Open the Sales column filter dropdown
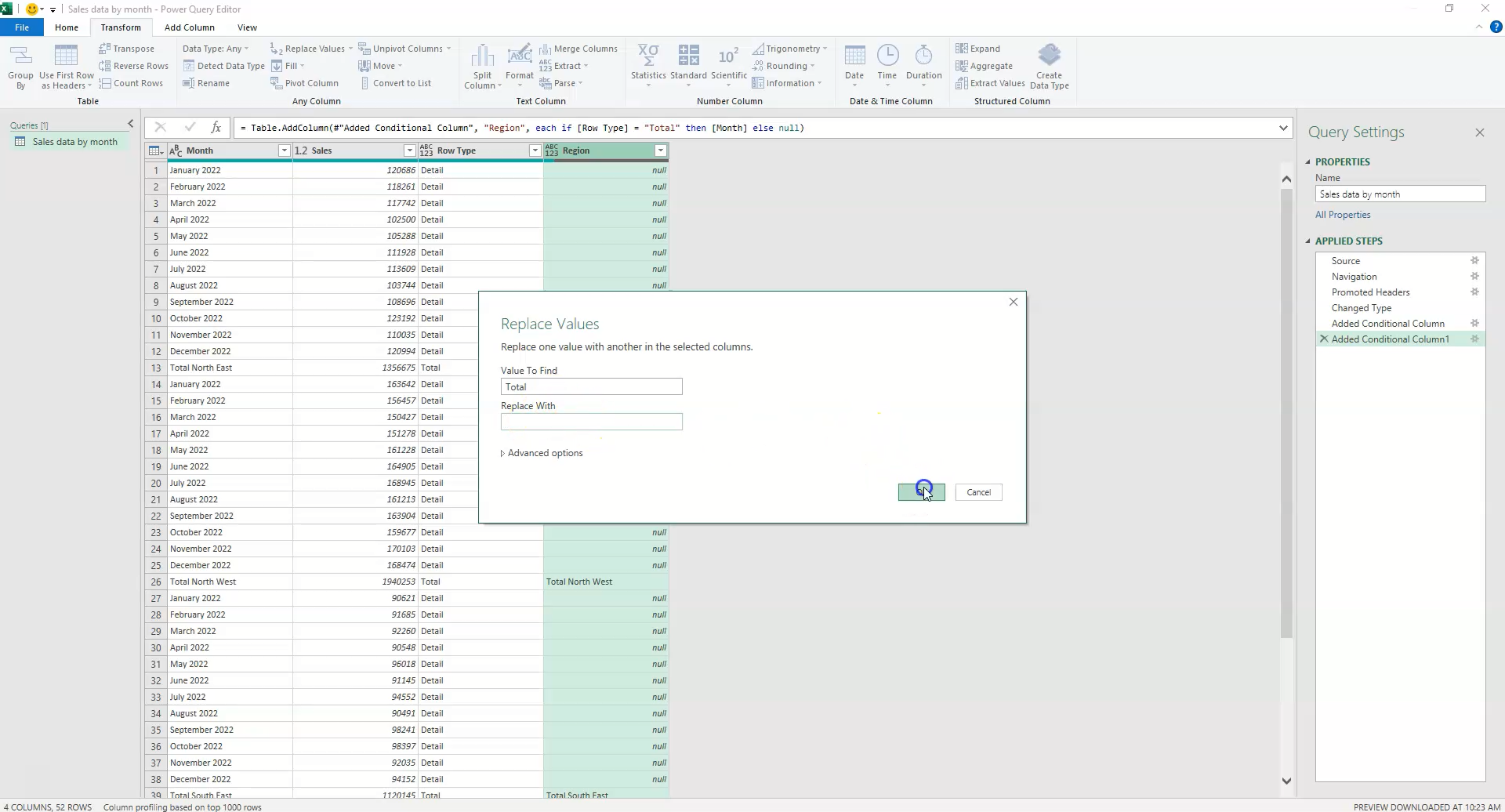Viewport: 1505px width, 812px height. click(410, 150)
